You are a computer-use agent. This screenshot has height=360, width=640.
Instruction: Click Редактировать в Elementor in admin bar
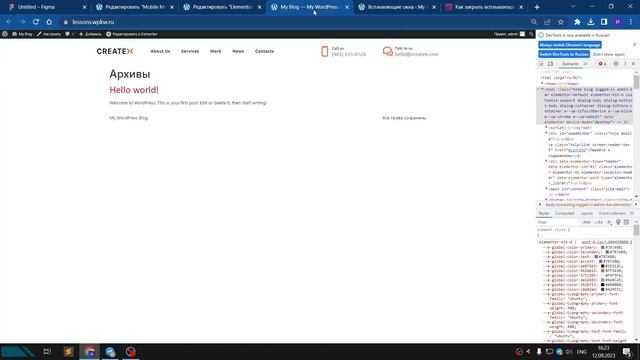(131, 34)
